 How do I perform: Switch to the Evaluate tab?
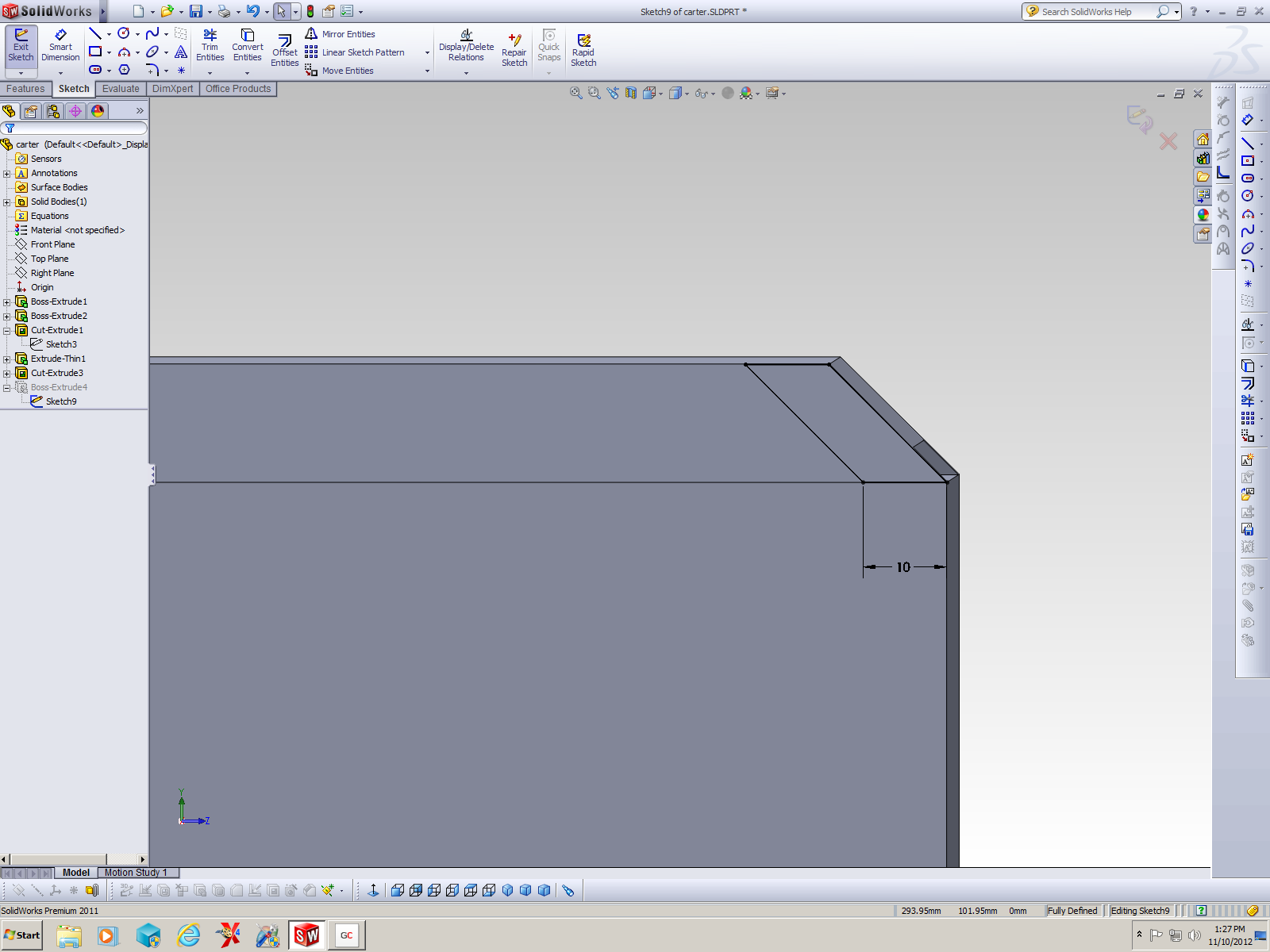coord(121,89)
